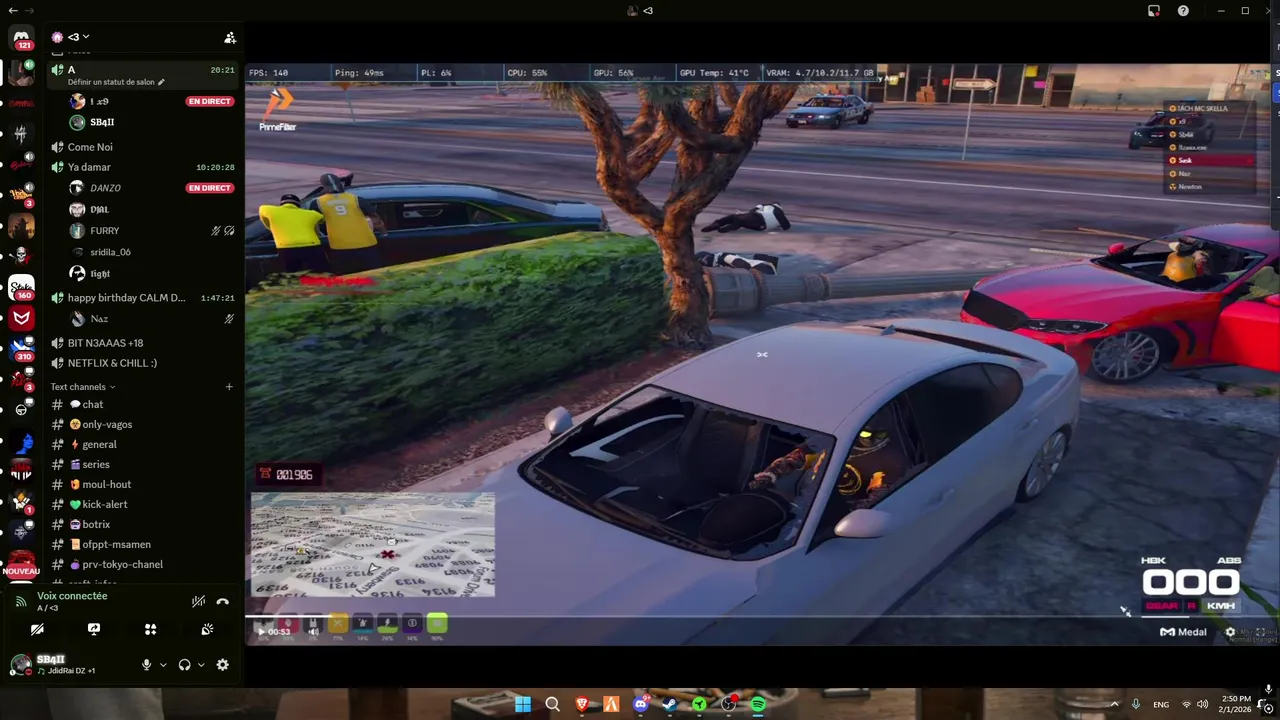Screen dimensions: 1280x720
Task: Open NETFLIX & CHILL :) voice channel
Action: [145, 363]
